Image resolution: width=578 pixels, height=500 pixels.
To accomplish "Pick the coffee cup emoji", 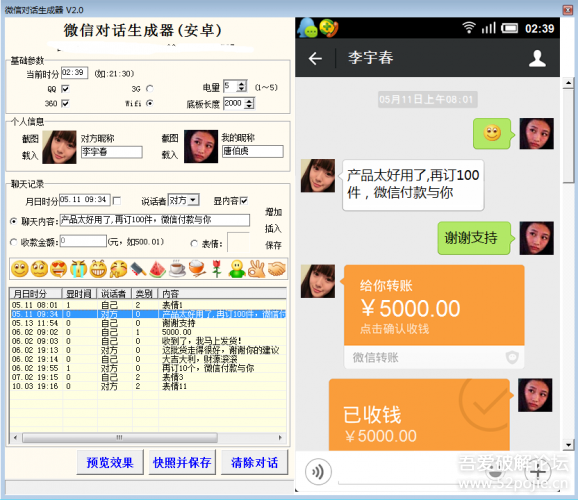I will pos(177,268).
